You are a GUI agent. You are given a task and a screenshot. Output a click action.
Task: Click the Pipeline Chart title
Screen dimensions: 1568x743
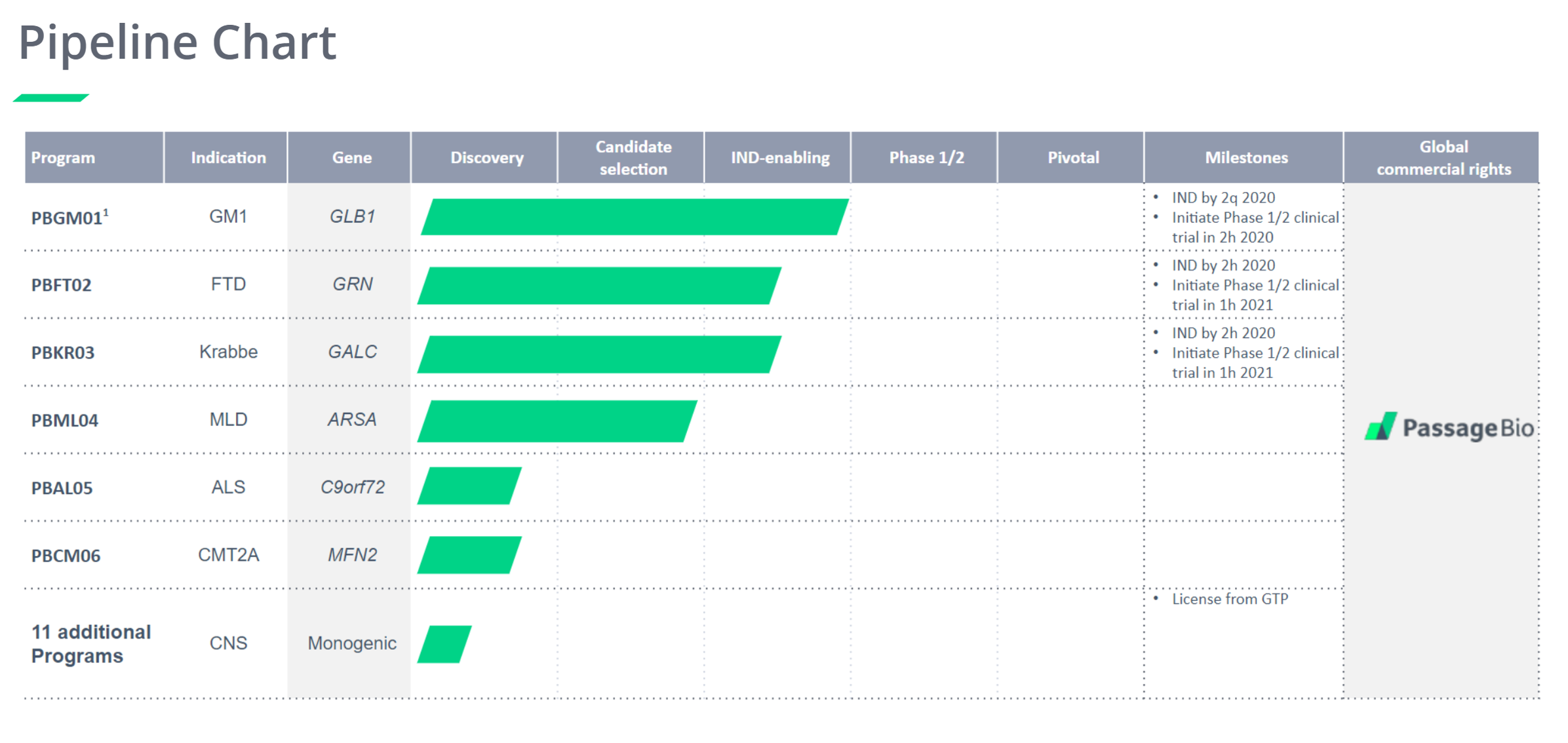point(178,43)
